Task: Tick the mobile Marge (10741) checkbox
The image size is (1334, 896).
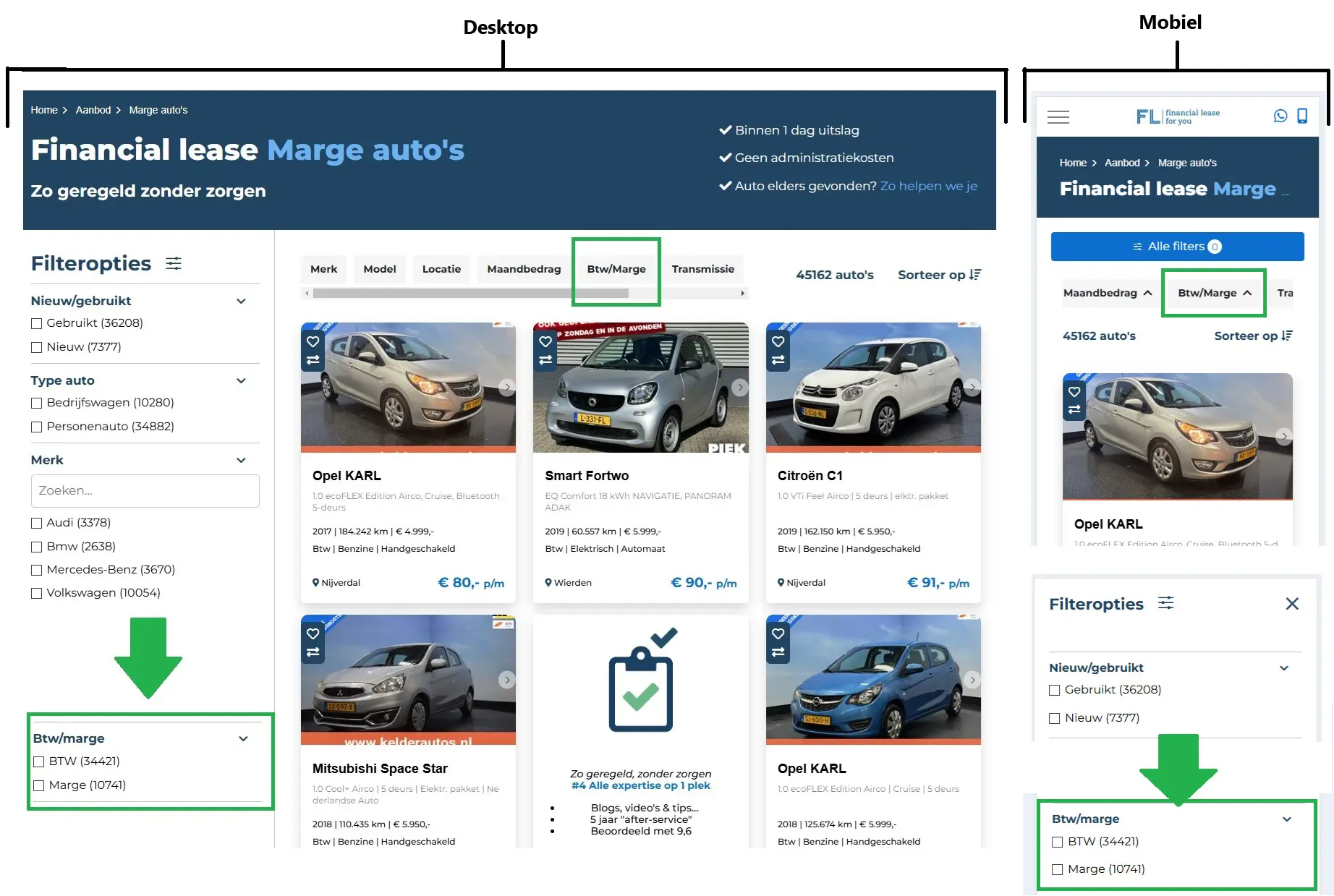Action: pyautogui.click(x=1058, y=870)
